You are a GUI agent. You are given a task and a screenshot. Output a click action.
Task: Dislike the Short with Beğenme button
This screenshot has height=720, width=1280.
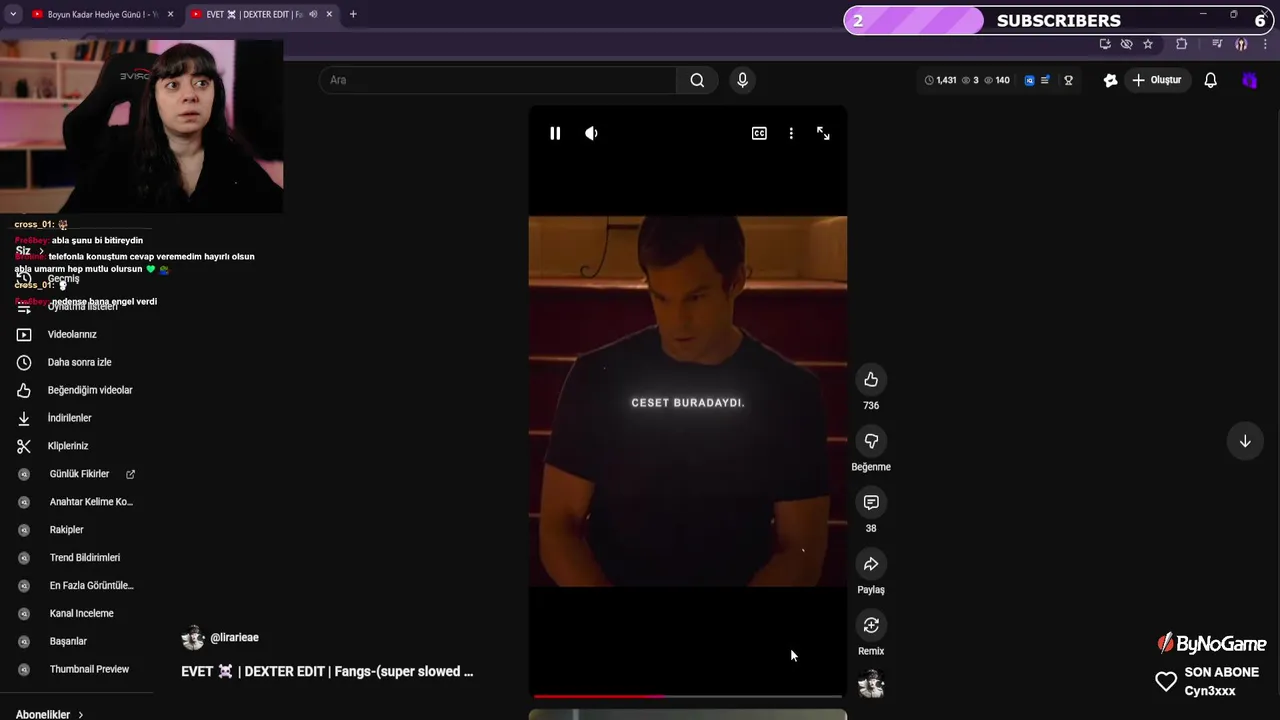pos(871,441)
